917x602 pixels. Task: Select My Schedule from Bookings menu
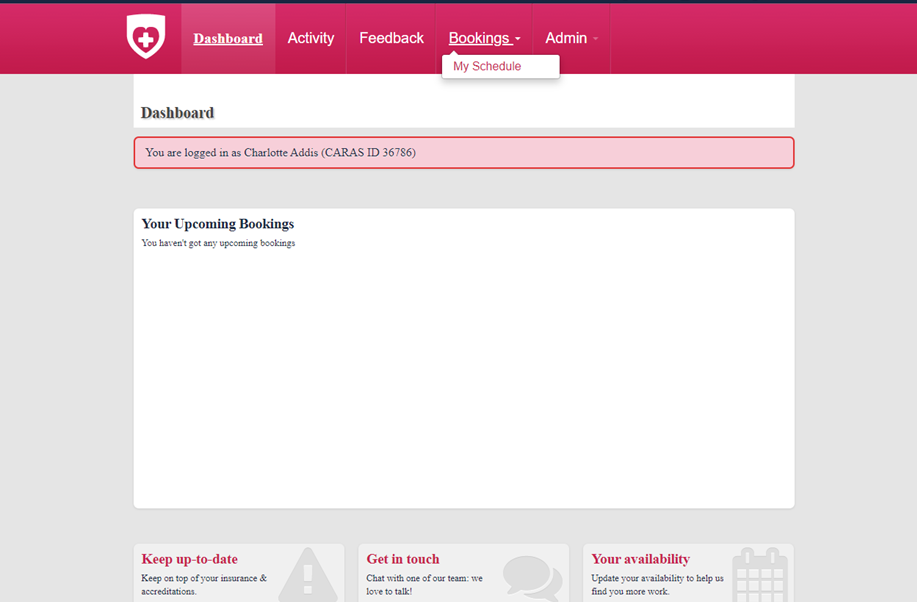click(x=487, y=66)
